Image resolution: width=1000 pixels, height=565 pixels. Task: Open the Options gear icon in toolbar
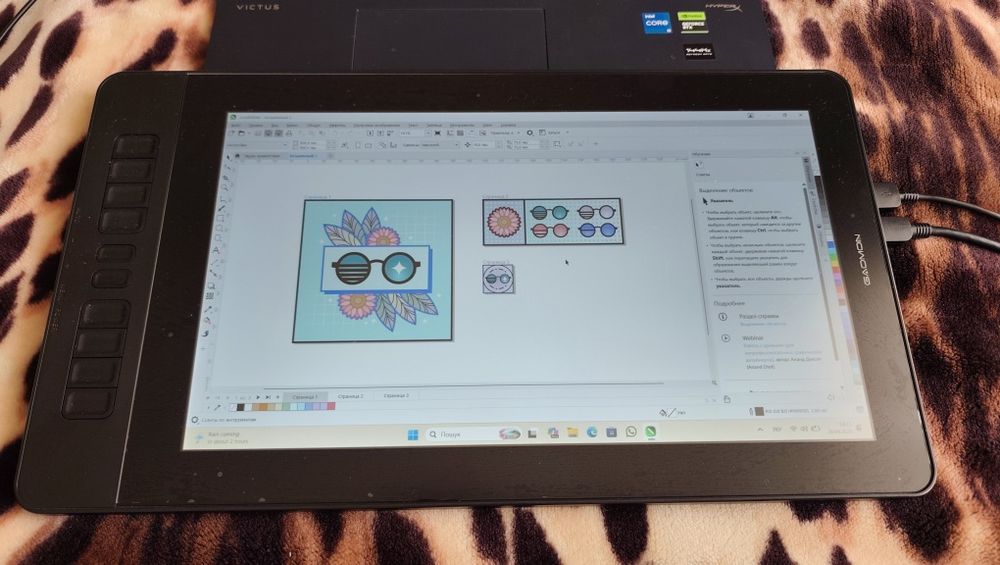click(529, 133)
